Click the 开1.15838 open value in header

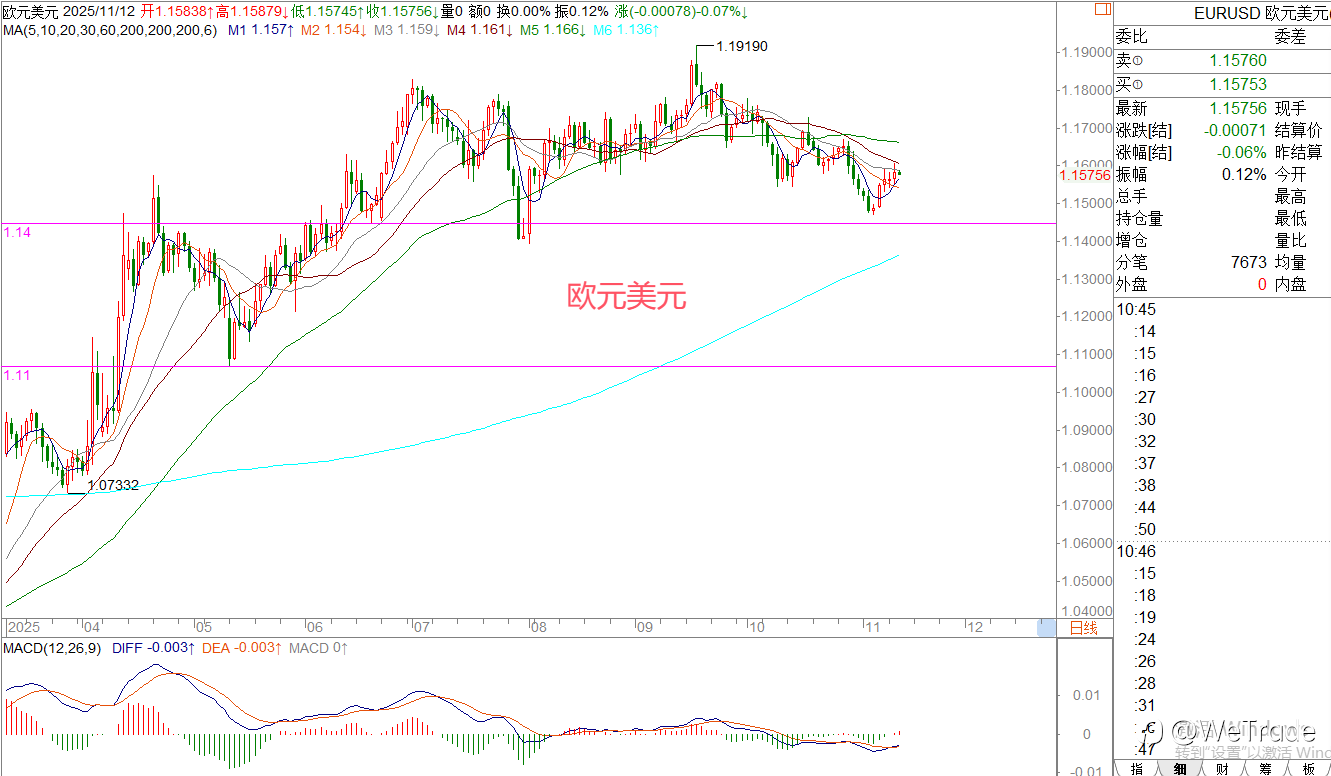[x=177, y=11]
